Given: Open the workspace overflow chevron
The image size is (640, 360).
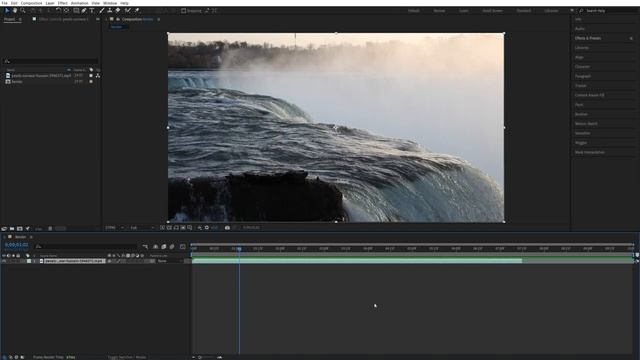Looking at the screenshot, I should (x=572, y=11).
